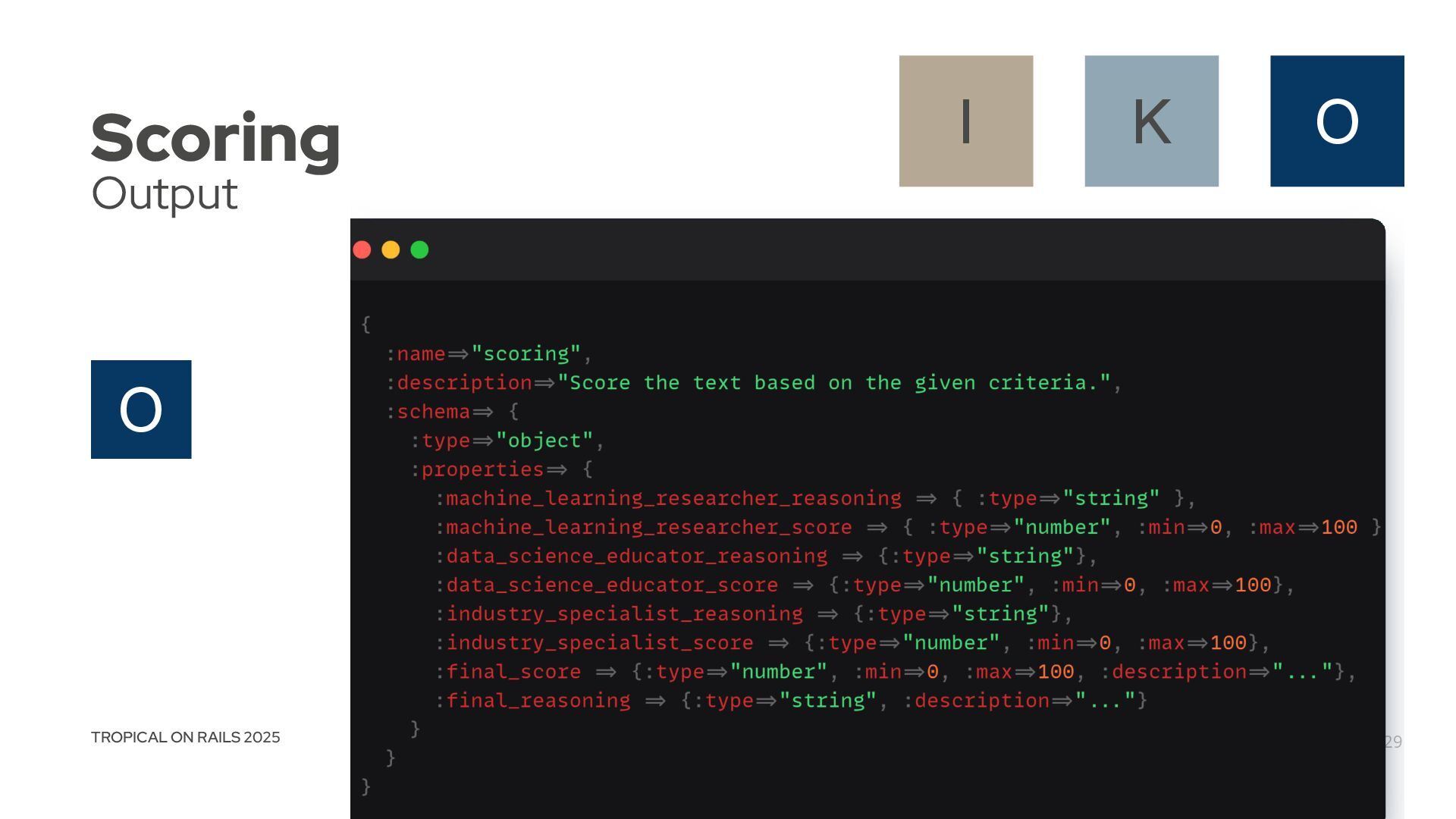Click the gray-blue 'K' square tile
This screenshot has height=819, width=1456.
pos(1151,121)
